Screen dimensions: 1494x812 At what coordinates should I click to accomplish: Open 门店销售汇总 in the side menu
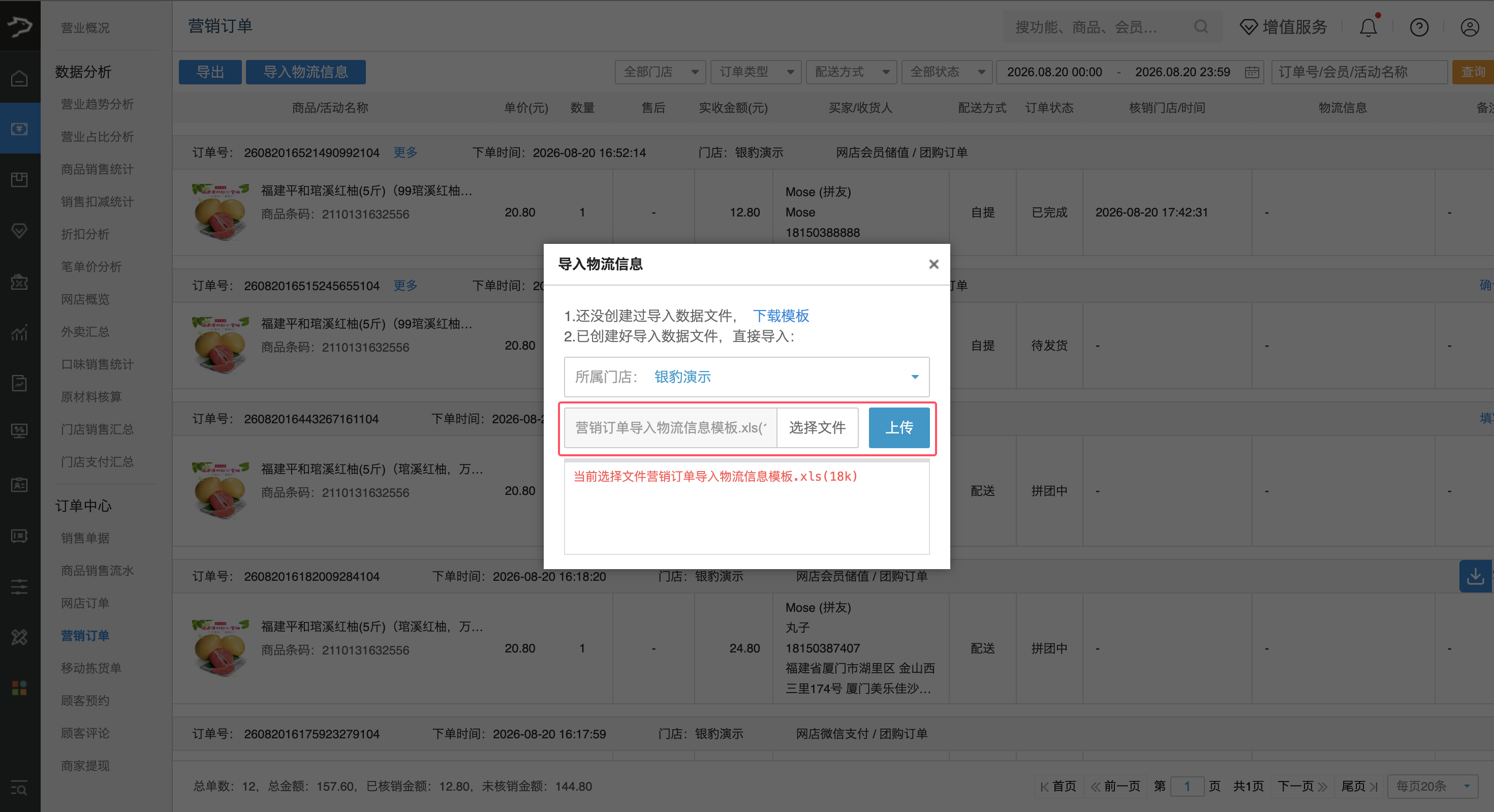[x=98, y=429]
